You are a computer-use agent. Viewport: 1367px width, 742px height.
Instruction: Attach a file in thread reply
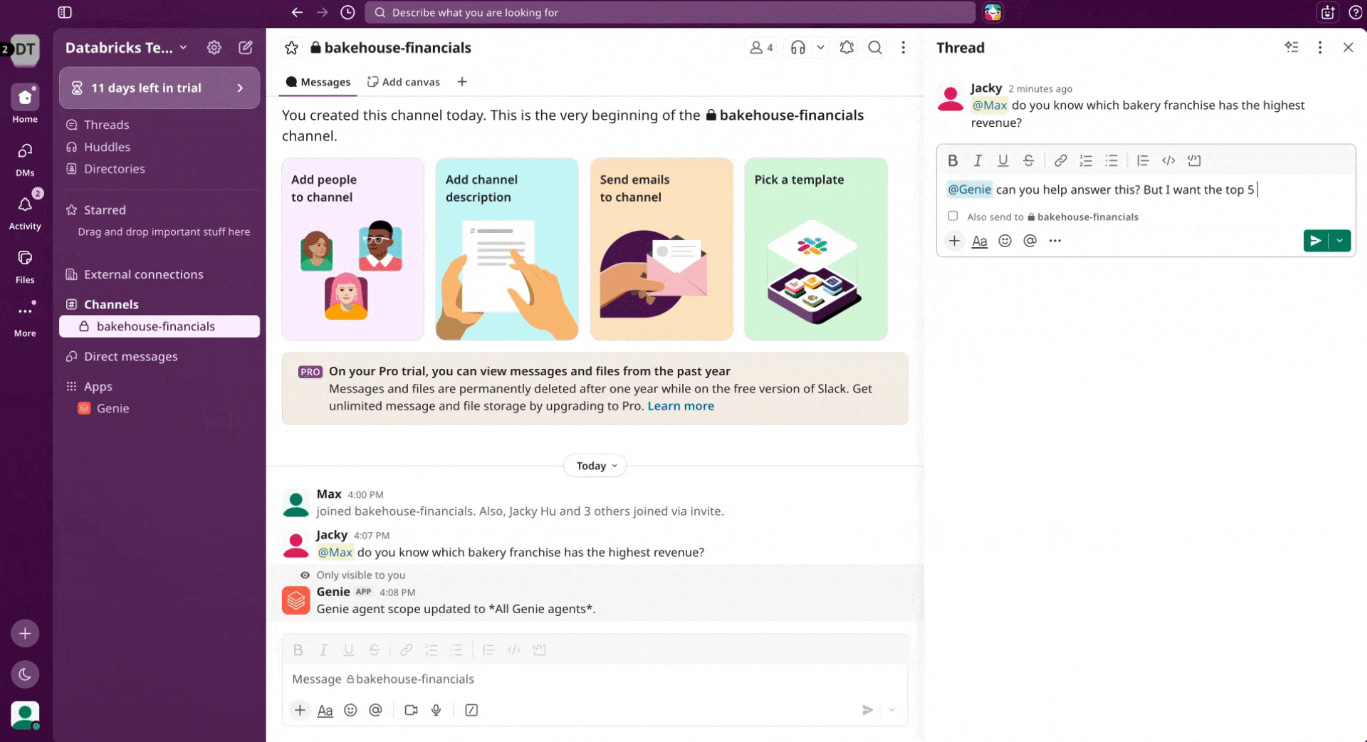(x=954, y=241)
